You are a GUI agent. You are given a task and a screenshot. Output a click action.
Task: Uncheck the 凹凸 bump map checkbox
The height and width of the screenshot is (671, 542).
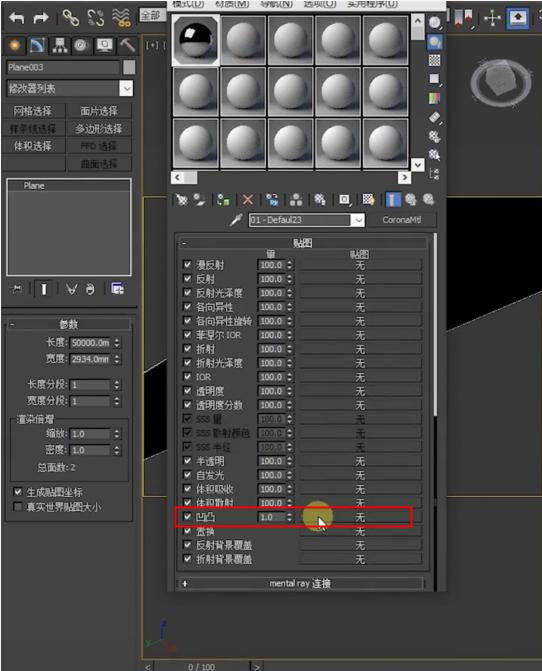point(187,516)
